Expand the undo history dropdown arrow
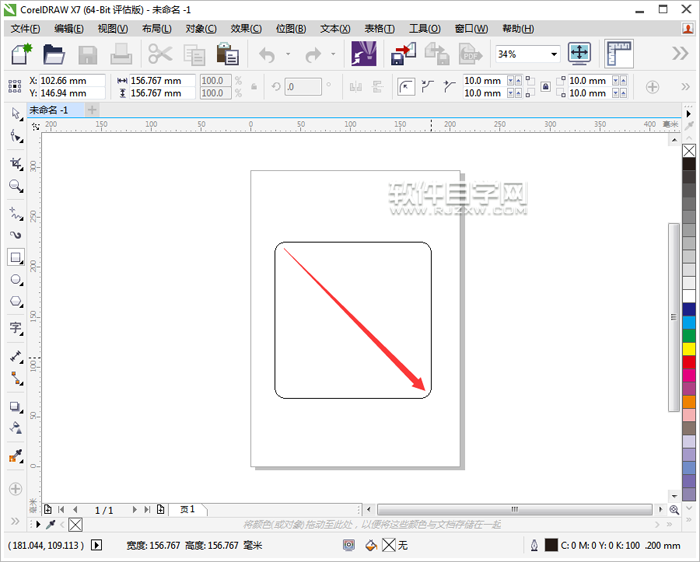This screenshot has width=700, height=562. coord(289,54)
